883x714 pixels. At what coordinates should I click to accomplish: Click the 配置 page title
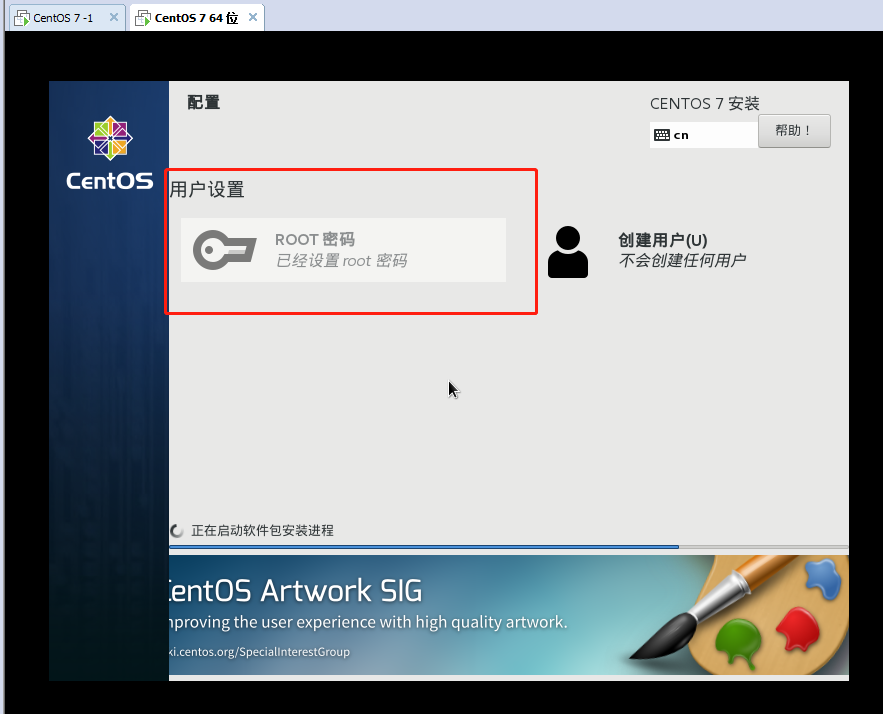(203, 102)
